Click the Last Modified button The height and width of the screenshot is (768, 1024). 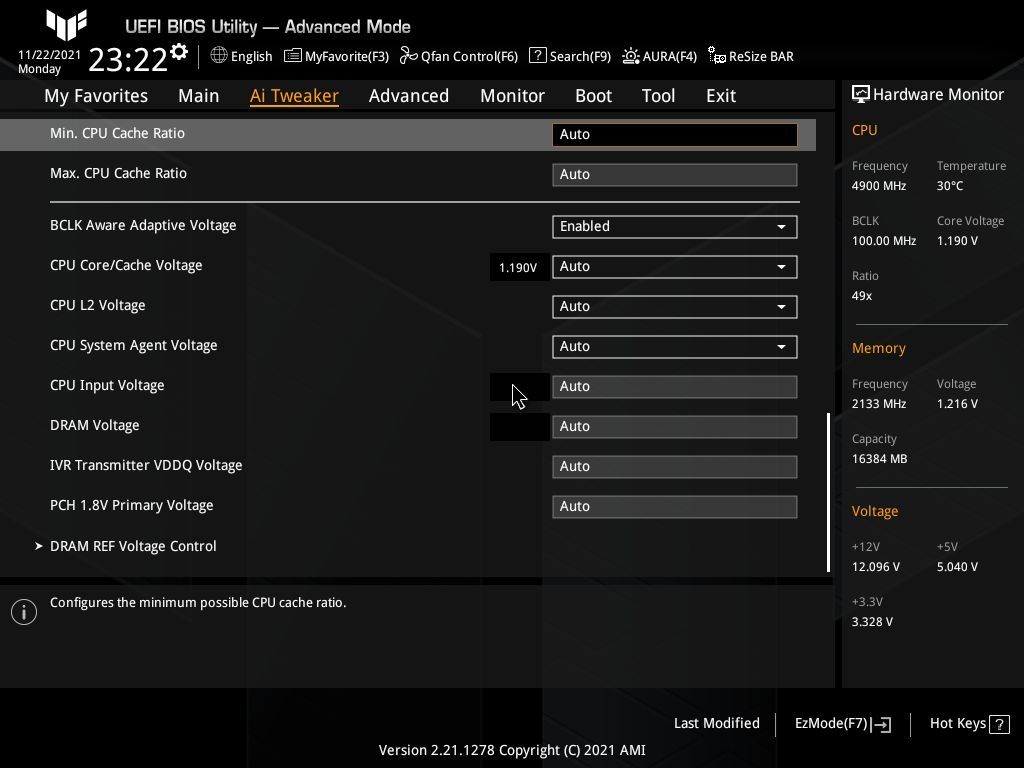pyautogui.click(x=716, y=724)
